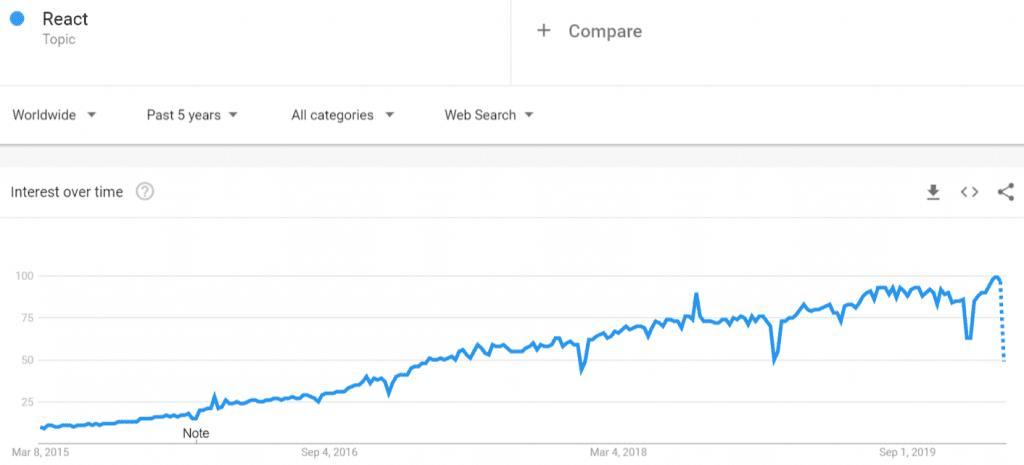Click the Sep 4, 2016 axis label
1024x465 pixels.
click(329, 452)
